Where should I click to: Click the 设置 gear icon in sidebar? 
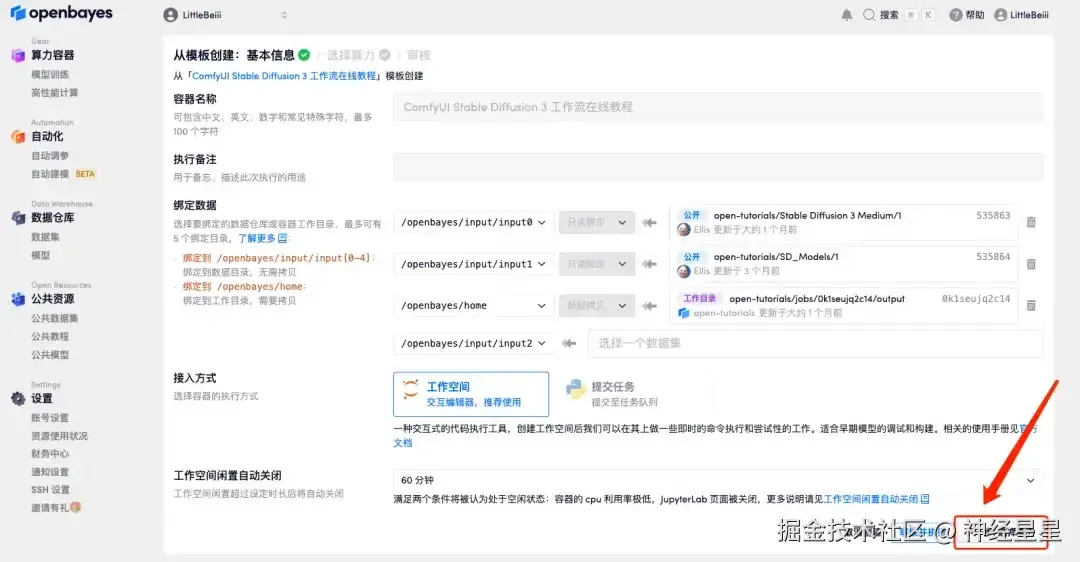click(18, 398)
